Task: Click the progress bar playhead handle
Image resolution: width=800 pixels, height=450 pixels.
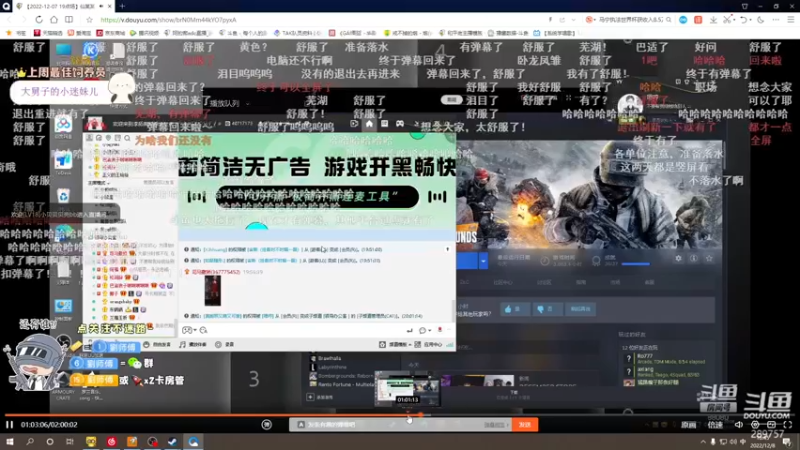Action: [x=420, y=415]
